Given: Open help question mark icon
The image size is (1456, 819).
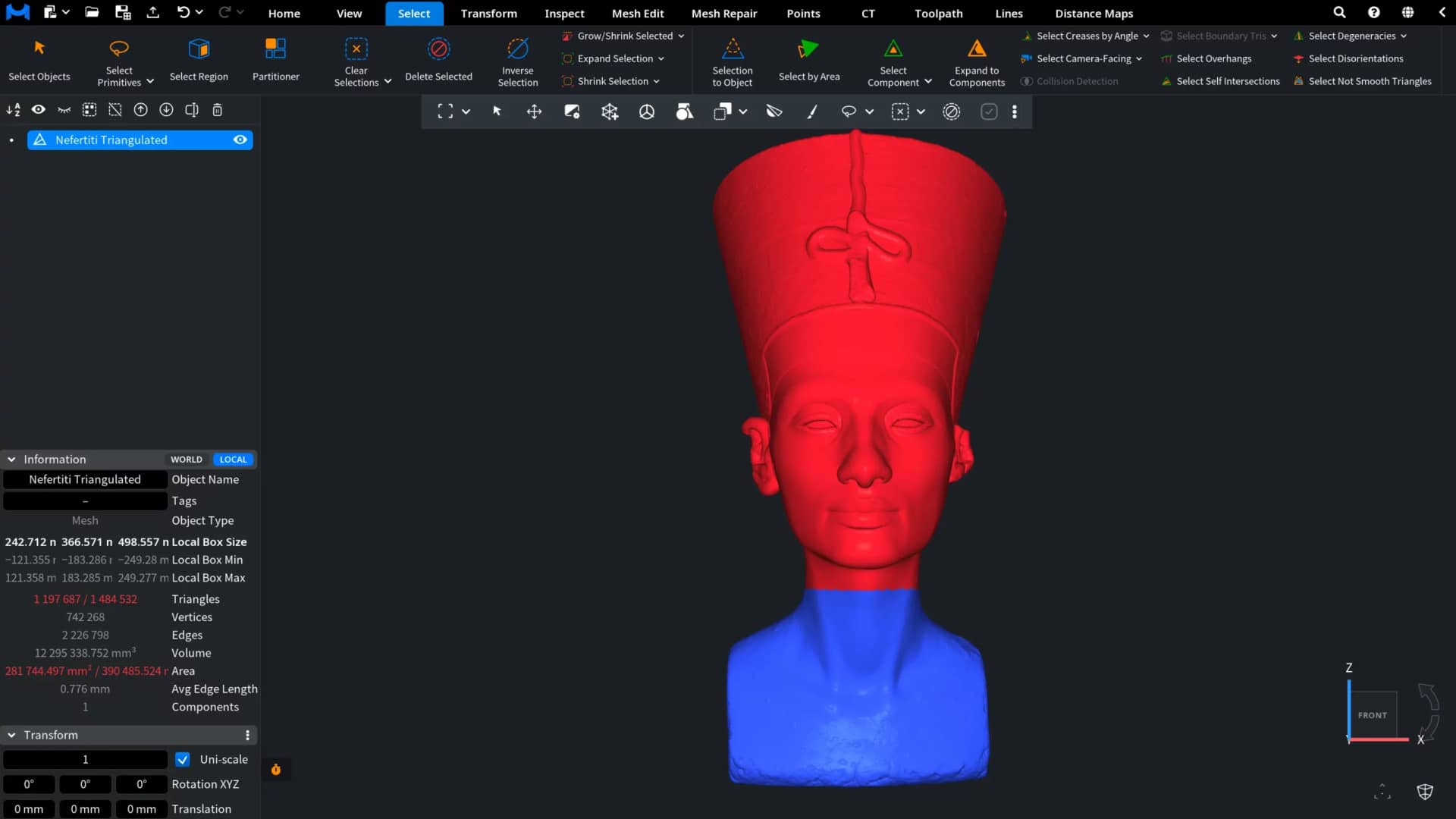Looking at the screenshot, I should (x=1373, y=12).
